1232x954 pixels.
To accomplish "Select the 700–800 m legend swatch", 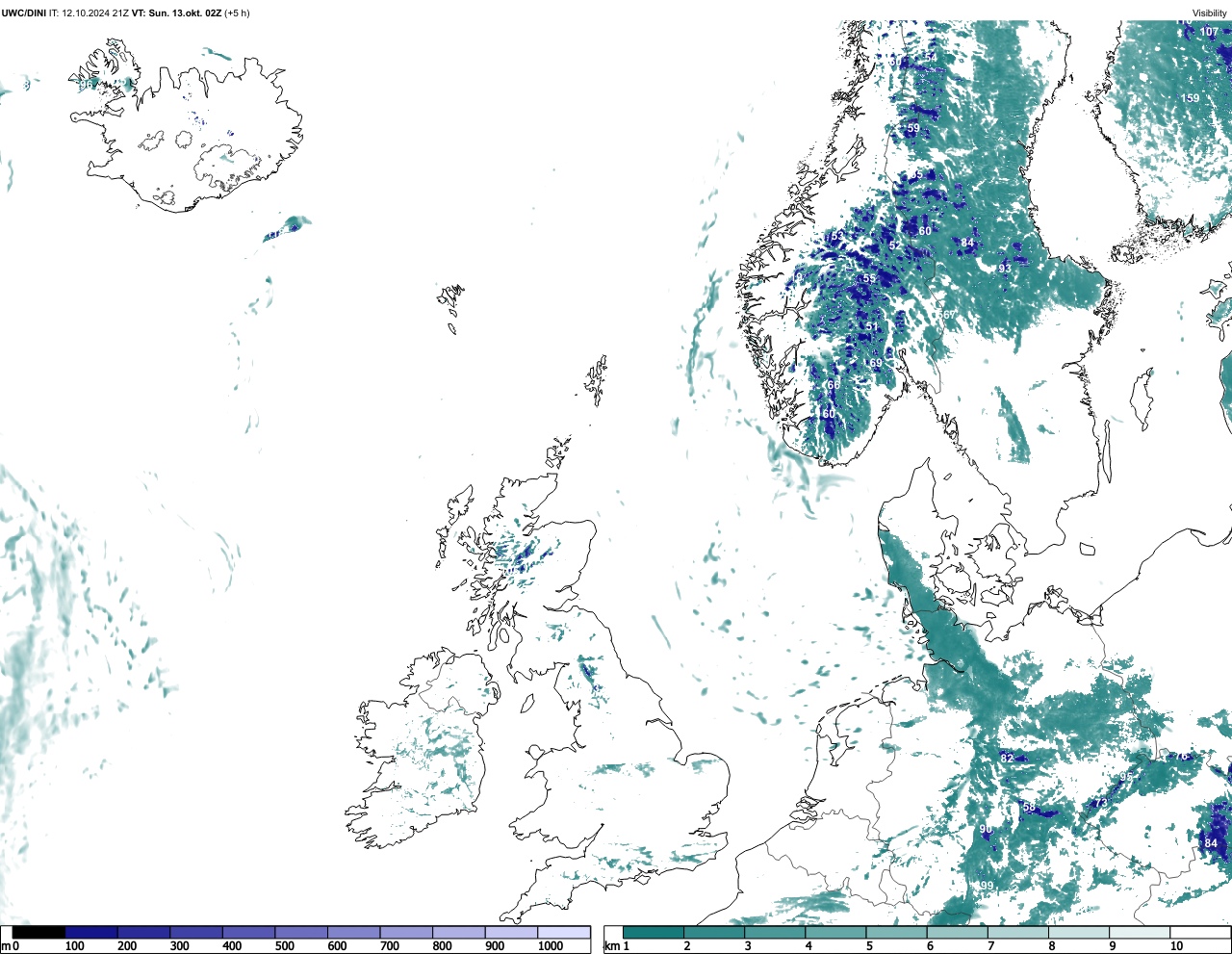I will 406,932.
